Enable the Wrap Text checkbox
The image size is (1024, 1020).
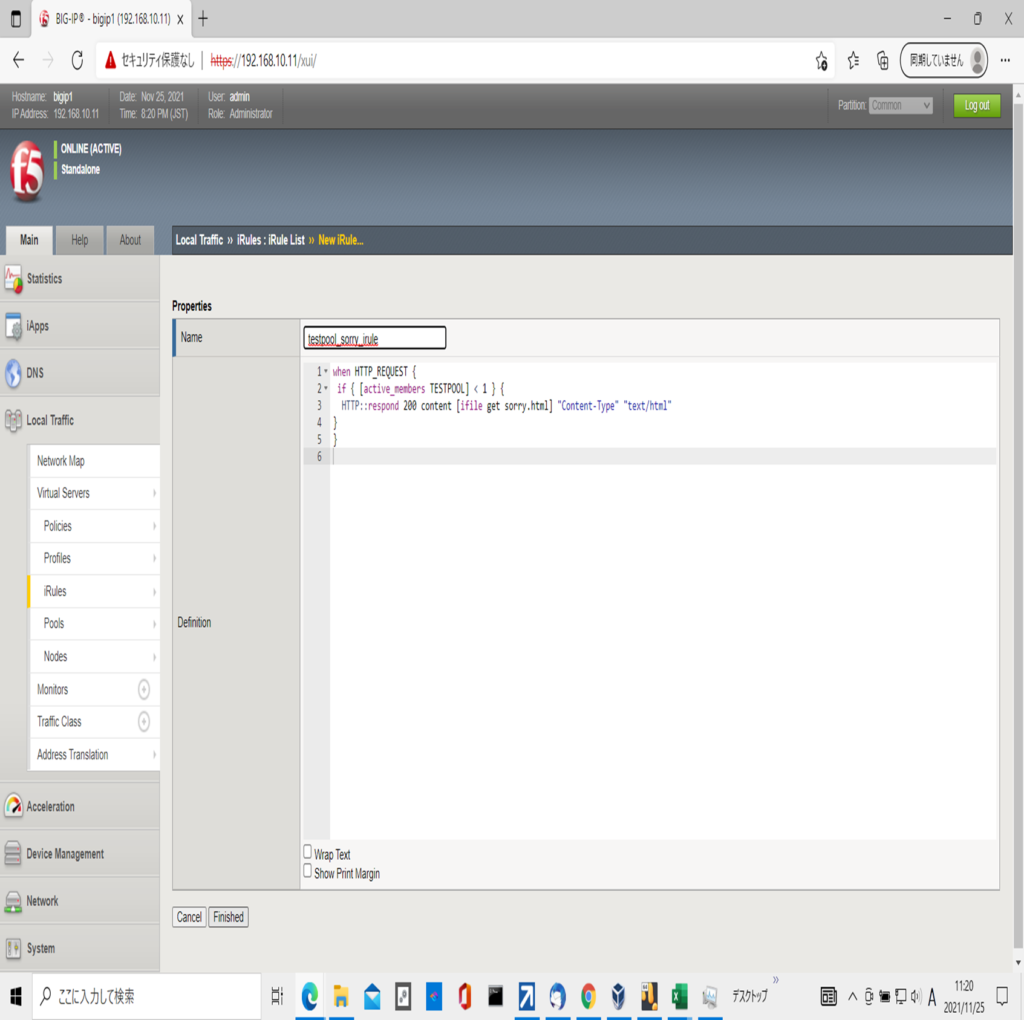point(308,852)
